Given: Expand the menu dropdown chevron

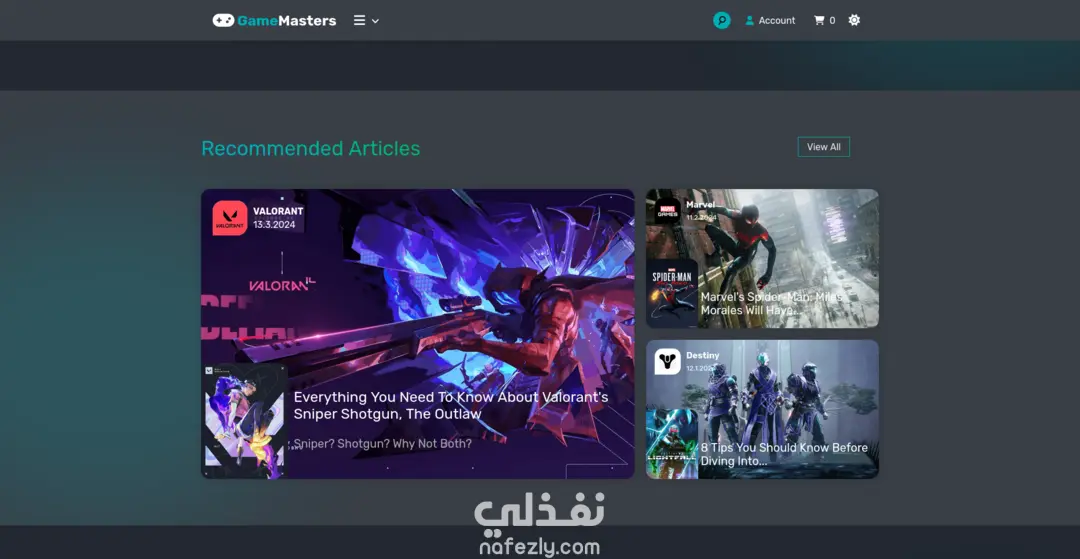Looking at the screenshot, I should click(x=375, y=21).
